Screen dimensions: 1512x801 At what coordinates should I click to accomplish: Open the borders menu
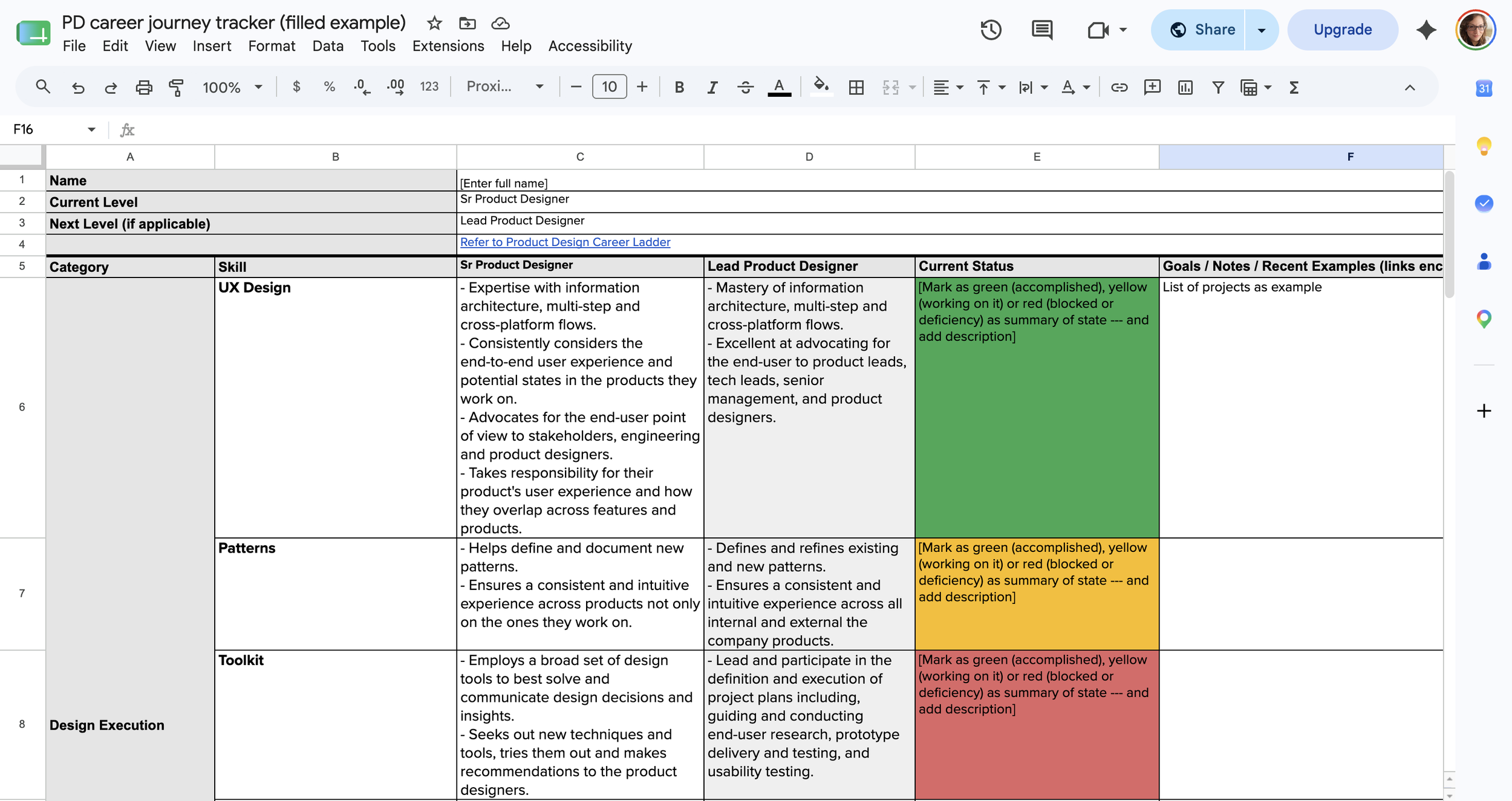856,87
